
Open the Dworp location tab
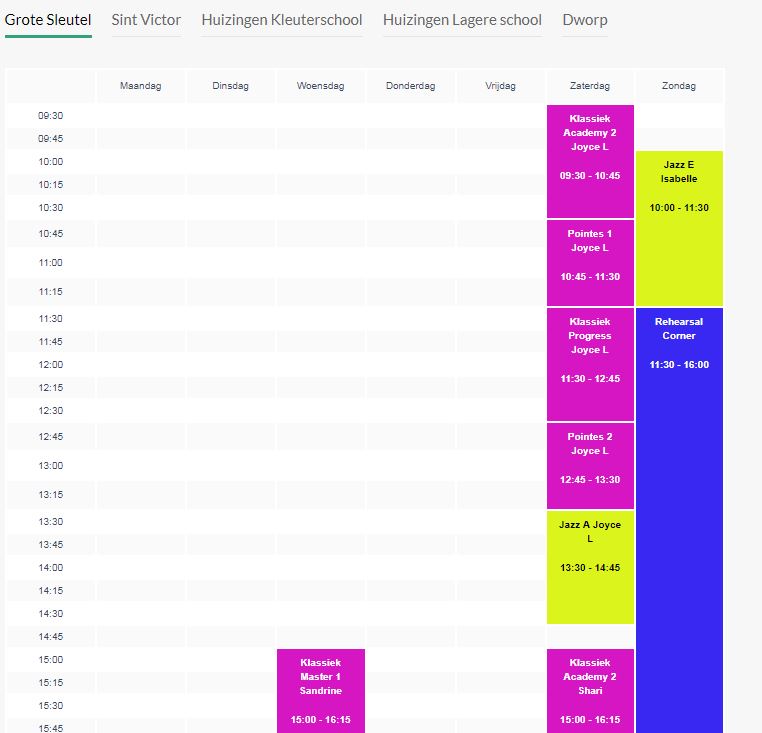click(x=585, y=20)
